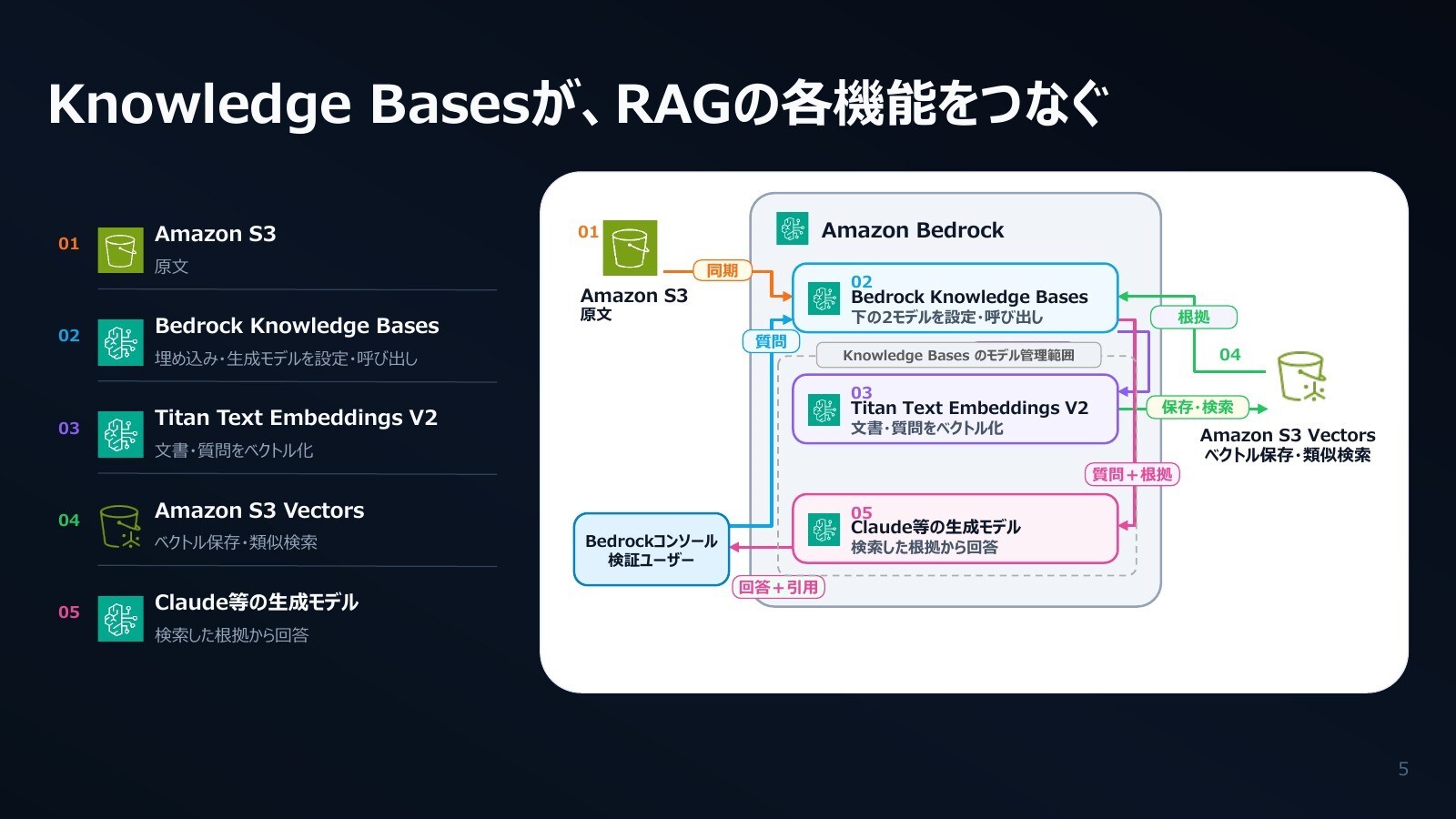Click the green '04' number in the list

coord(69,521)
